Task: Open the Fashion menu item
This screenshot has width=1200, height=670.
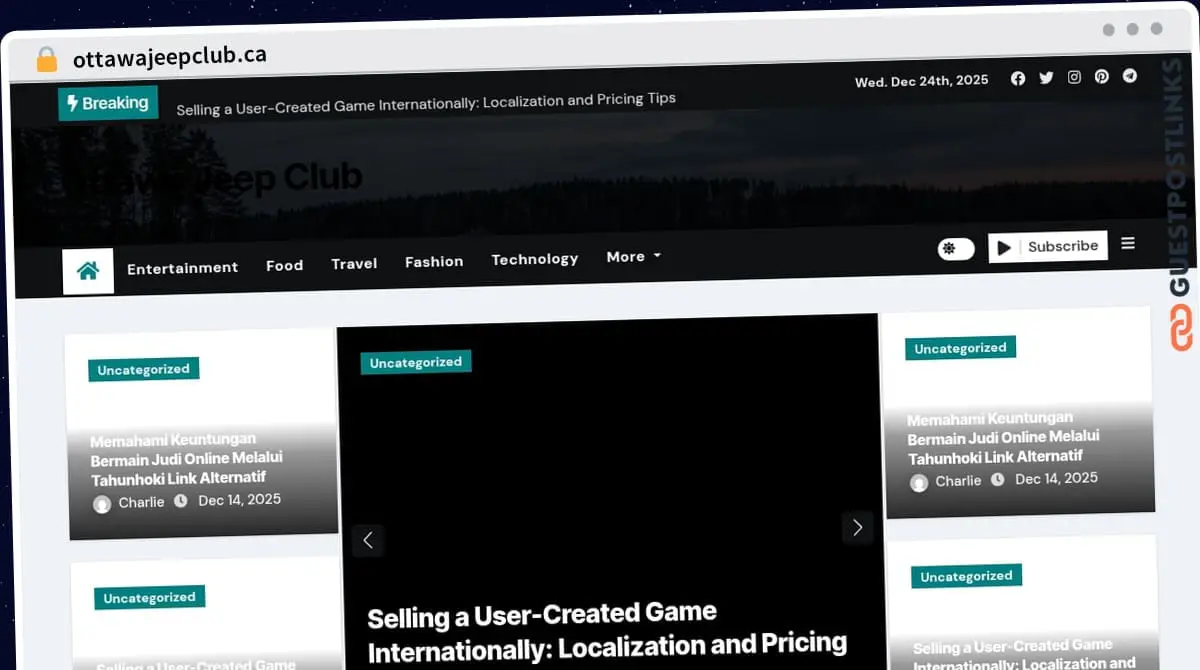Action: (x=434, y=262)
